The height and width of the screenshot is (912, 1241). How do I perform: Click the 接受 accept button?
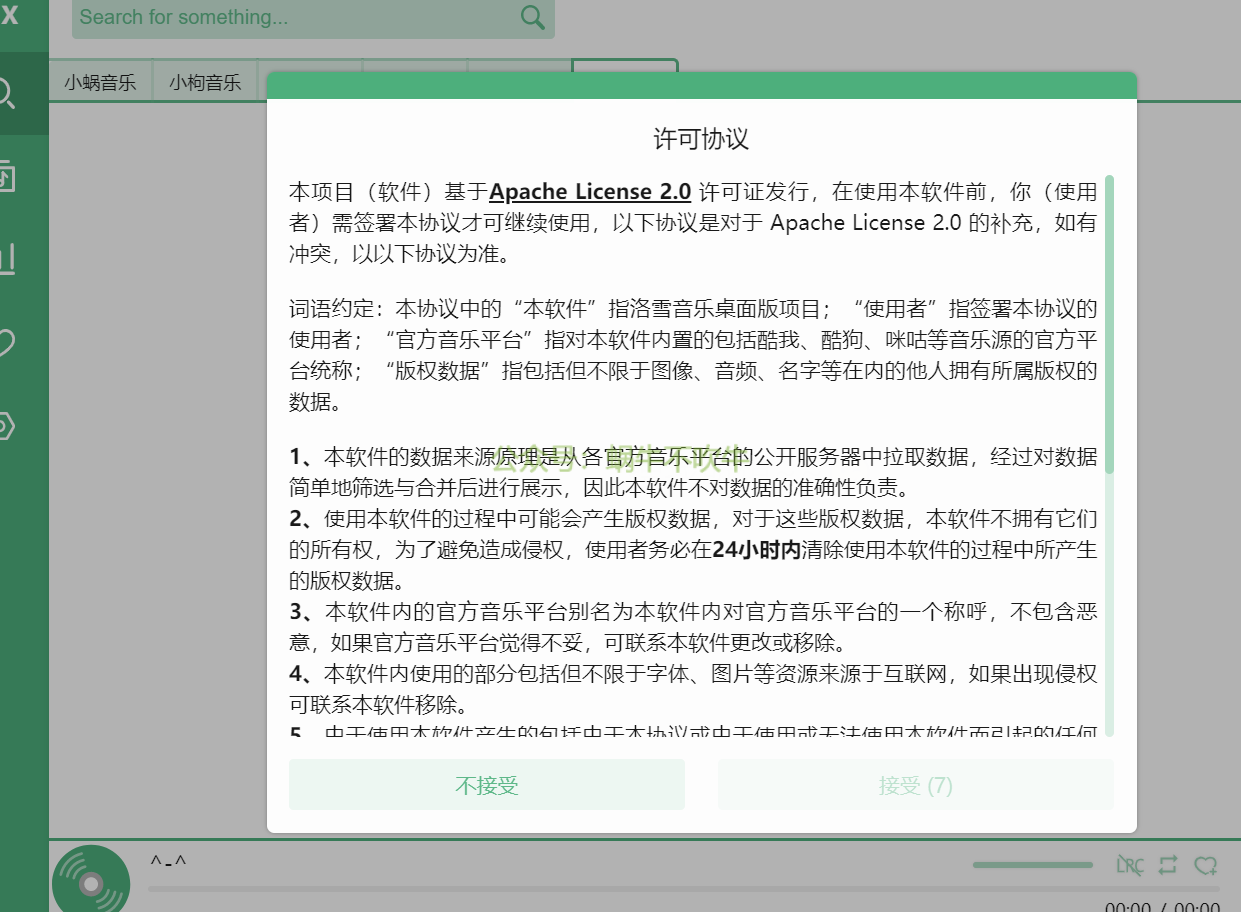915,785
